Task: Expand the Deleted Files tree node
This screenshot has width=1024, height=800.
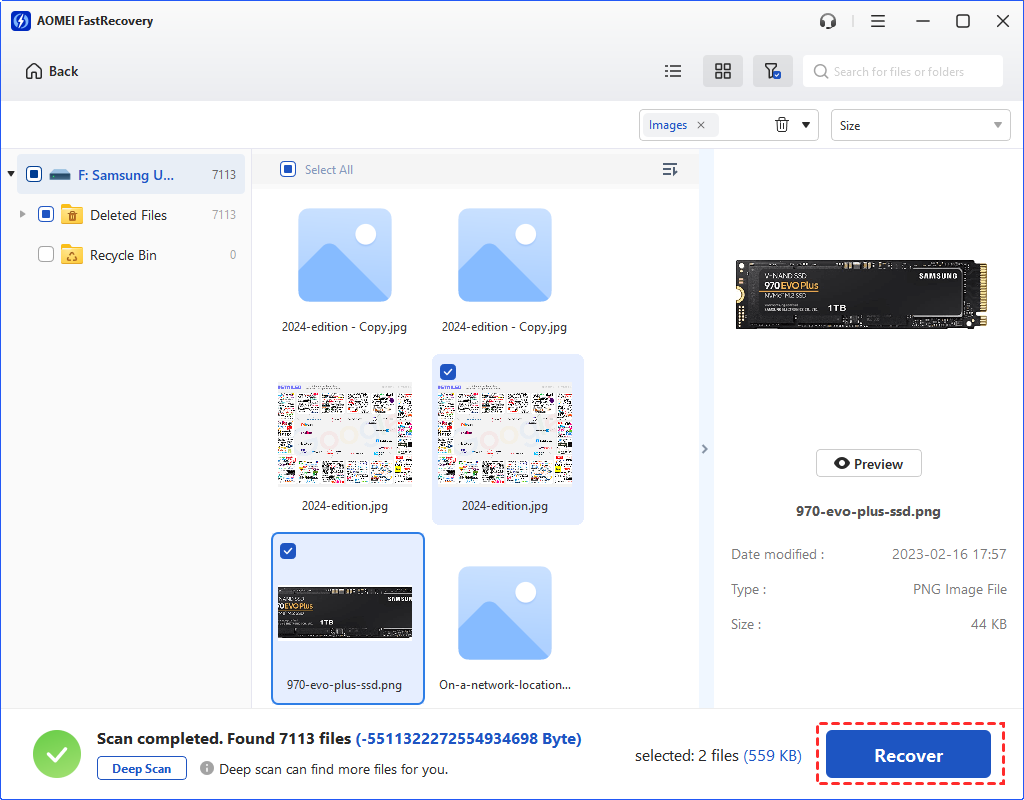Action: tap(23, 214)
